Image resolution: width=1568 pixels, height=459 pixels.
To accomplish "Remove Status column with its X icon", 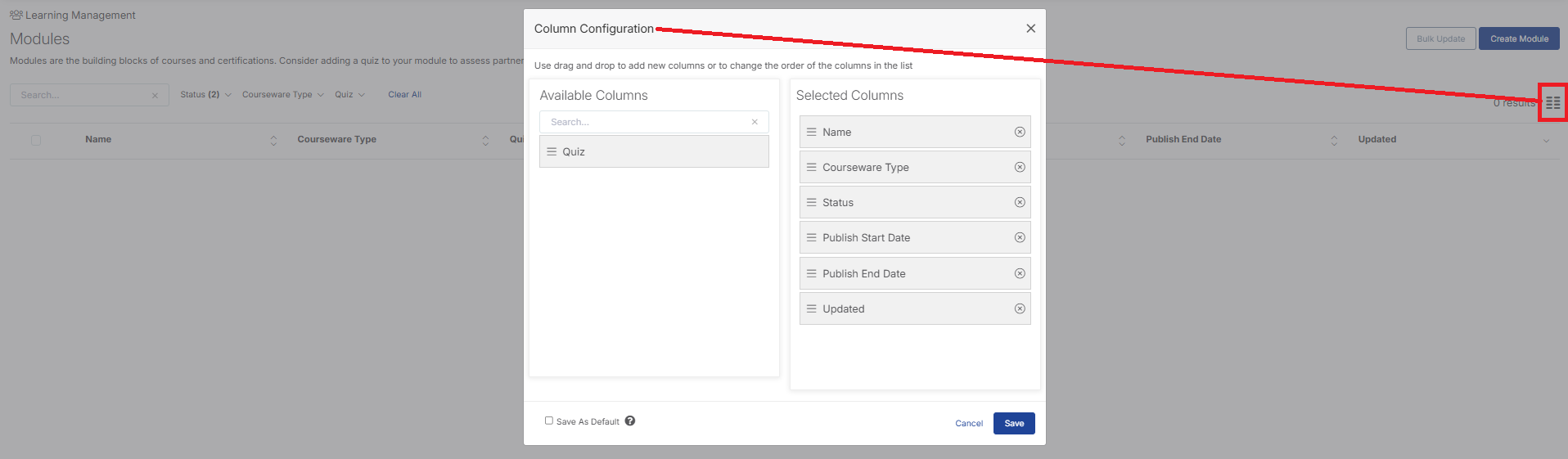I will (1020, 202).
